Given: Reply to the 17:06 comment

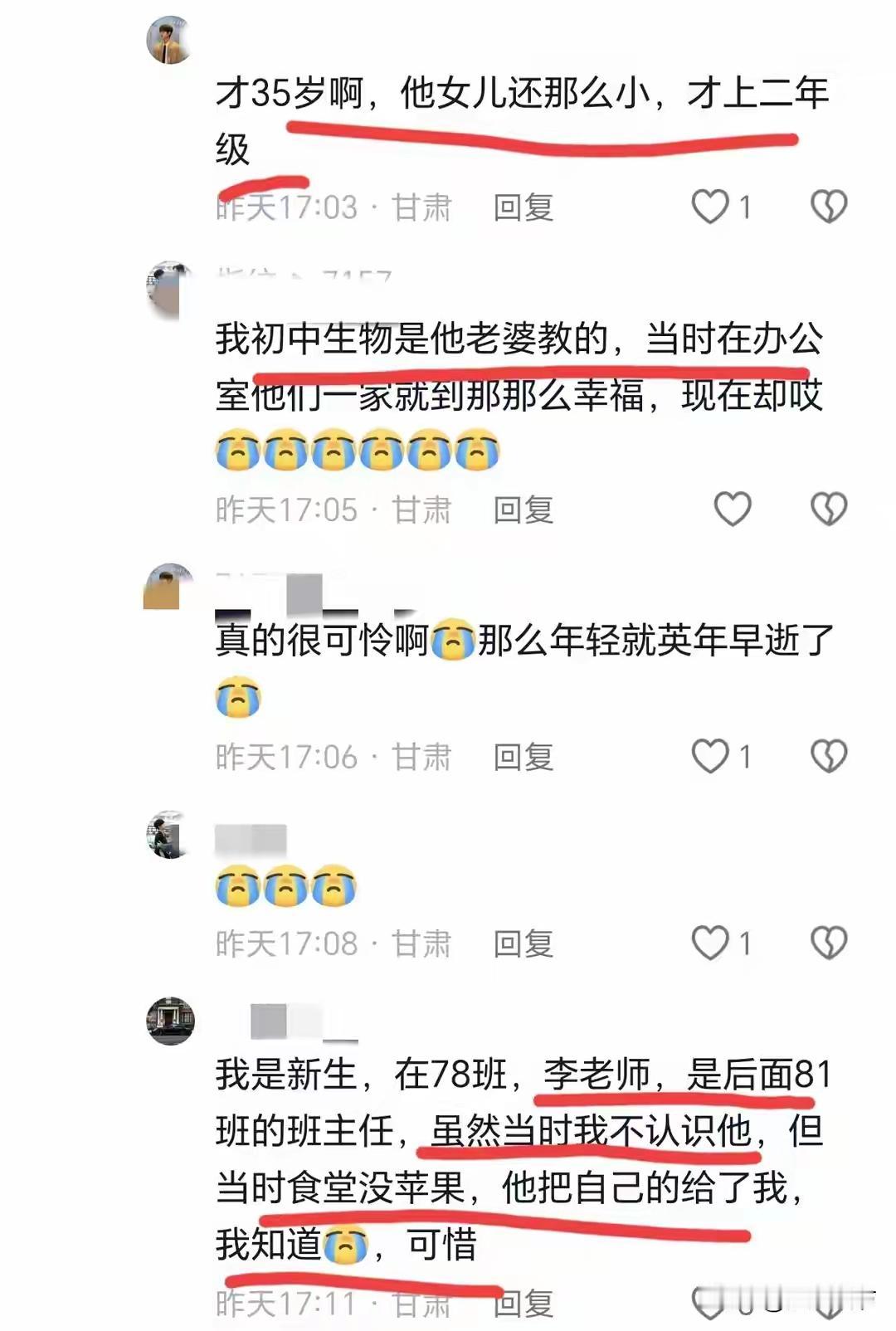Looking at the screenshot, I should [523, 757].
